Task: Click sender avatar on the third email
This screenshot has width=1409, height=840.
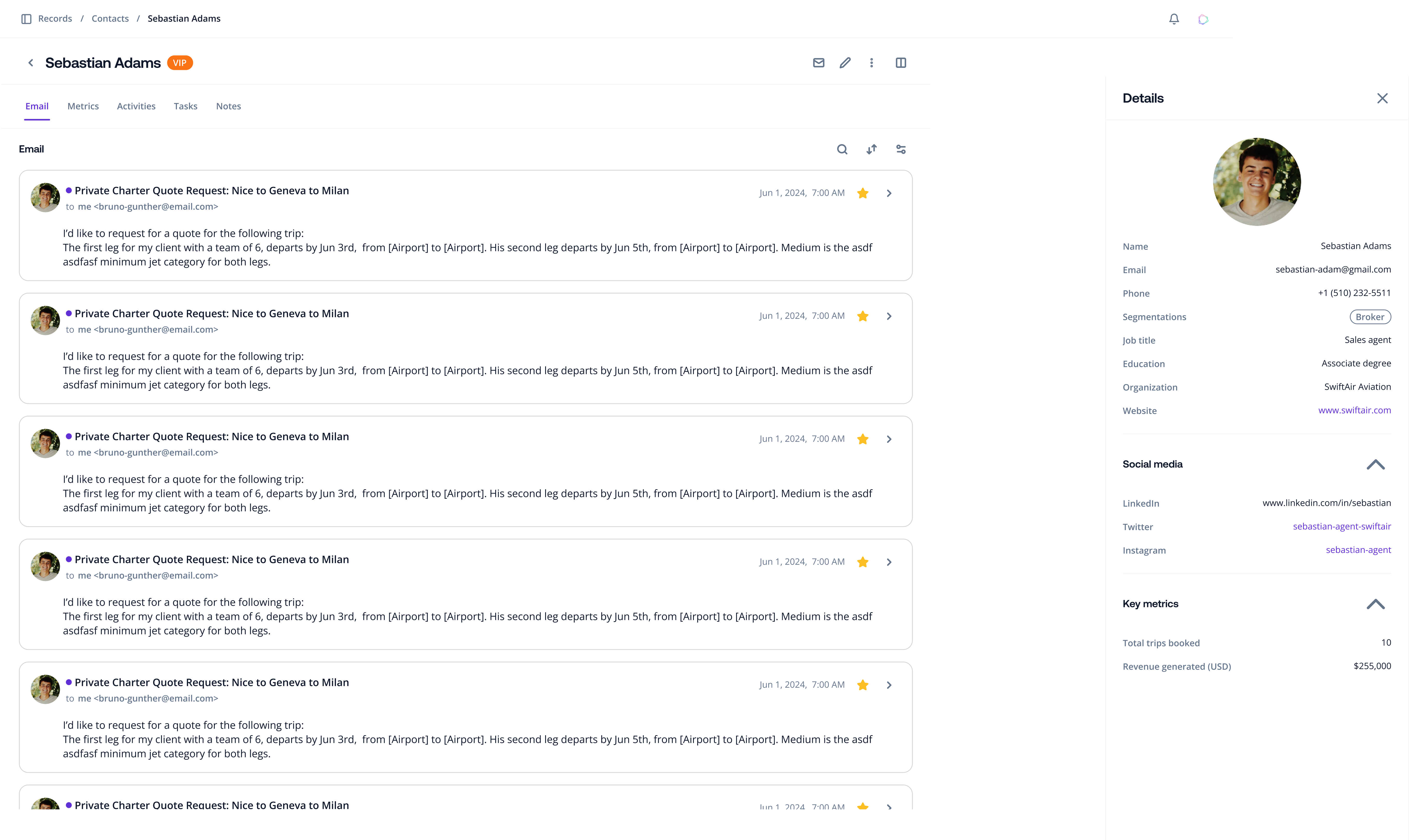Action: pyautogui.click(x=45, y=443)
